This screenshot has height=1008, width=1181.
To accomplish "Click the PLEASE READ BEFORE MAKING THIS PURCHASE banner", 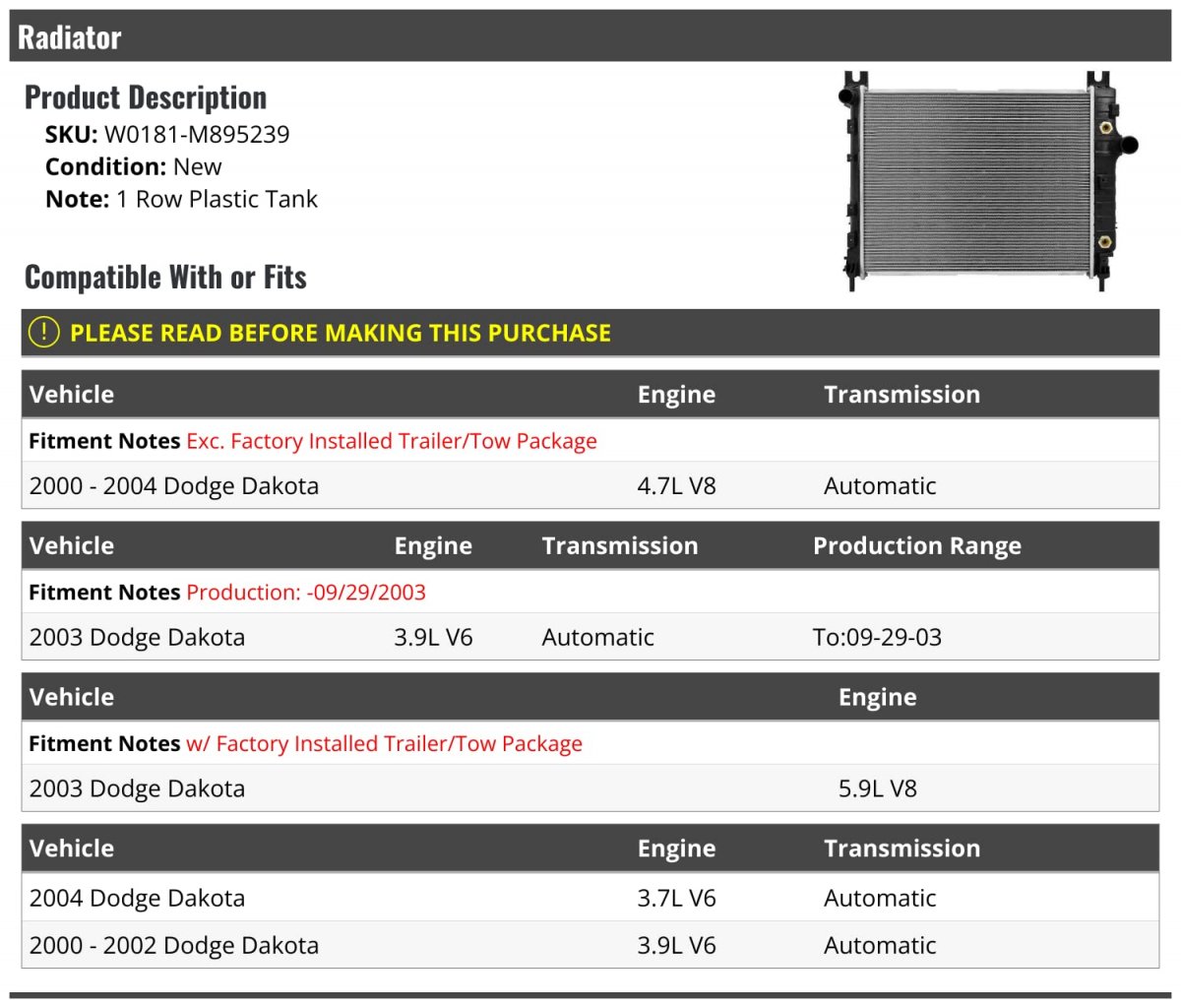I will [340, 333].
